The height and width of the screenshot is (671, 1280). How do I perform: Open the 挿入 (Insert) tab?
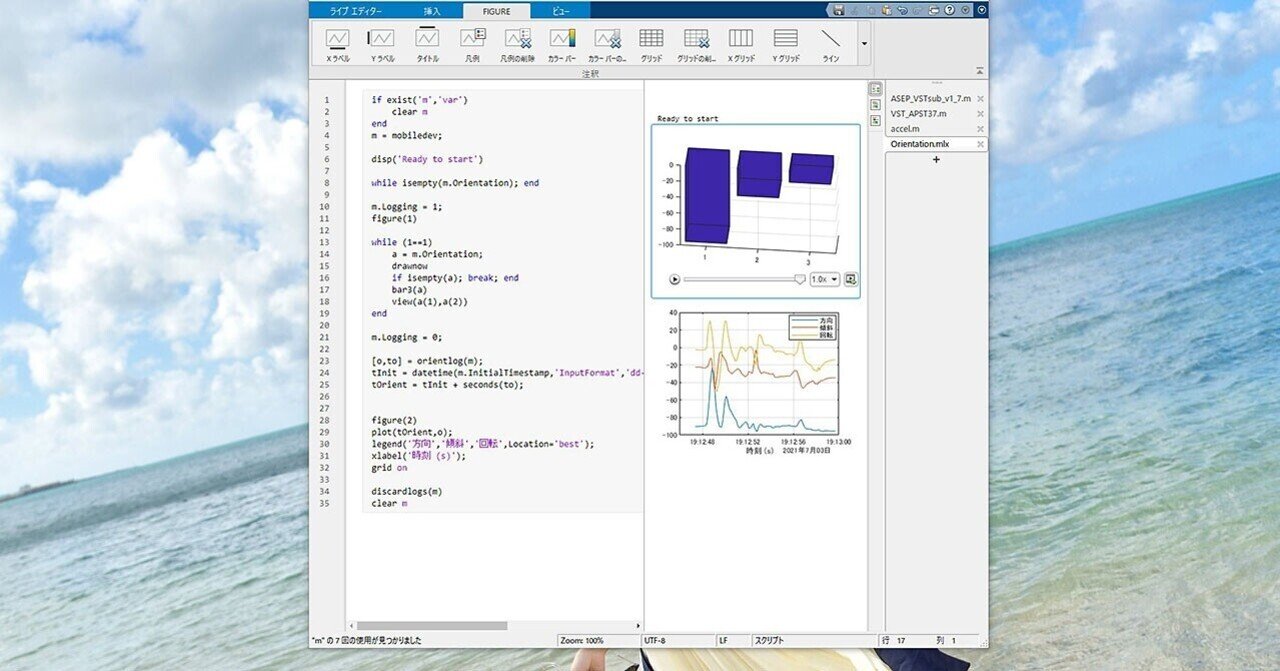432,10
